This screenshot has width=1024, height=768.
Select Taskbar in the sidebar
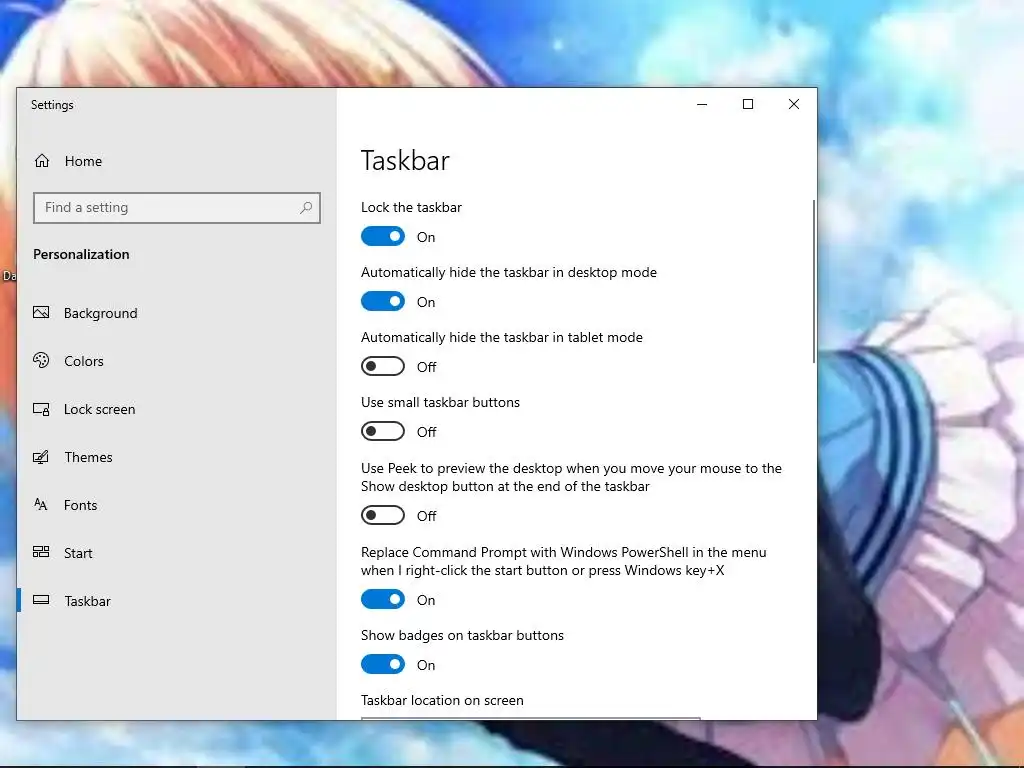click(x=176, y=601)
